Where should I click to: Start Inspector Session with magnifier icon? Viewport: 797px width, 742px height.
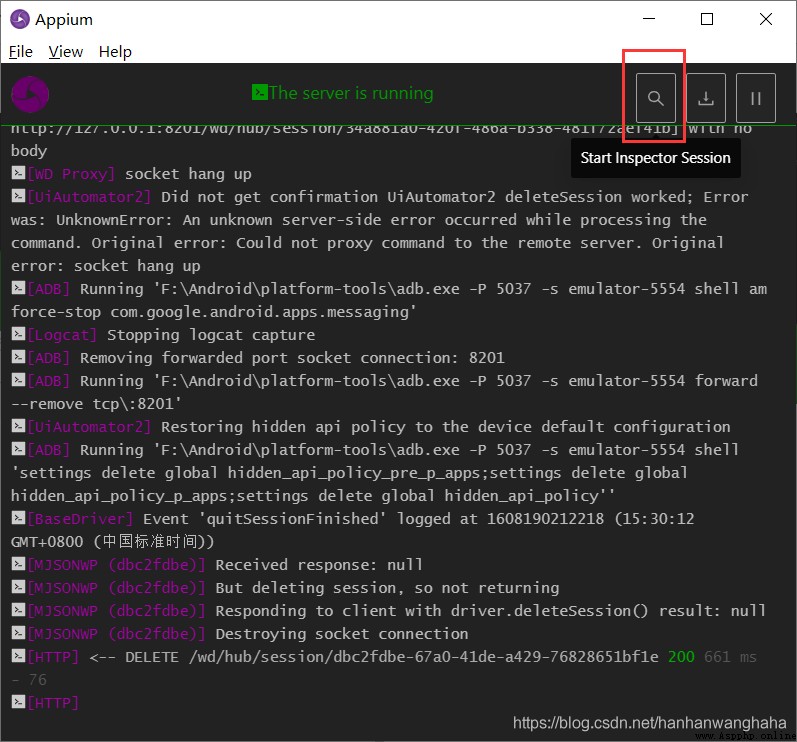pyautogui.click(x=655, y=98)
